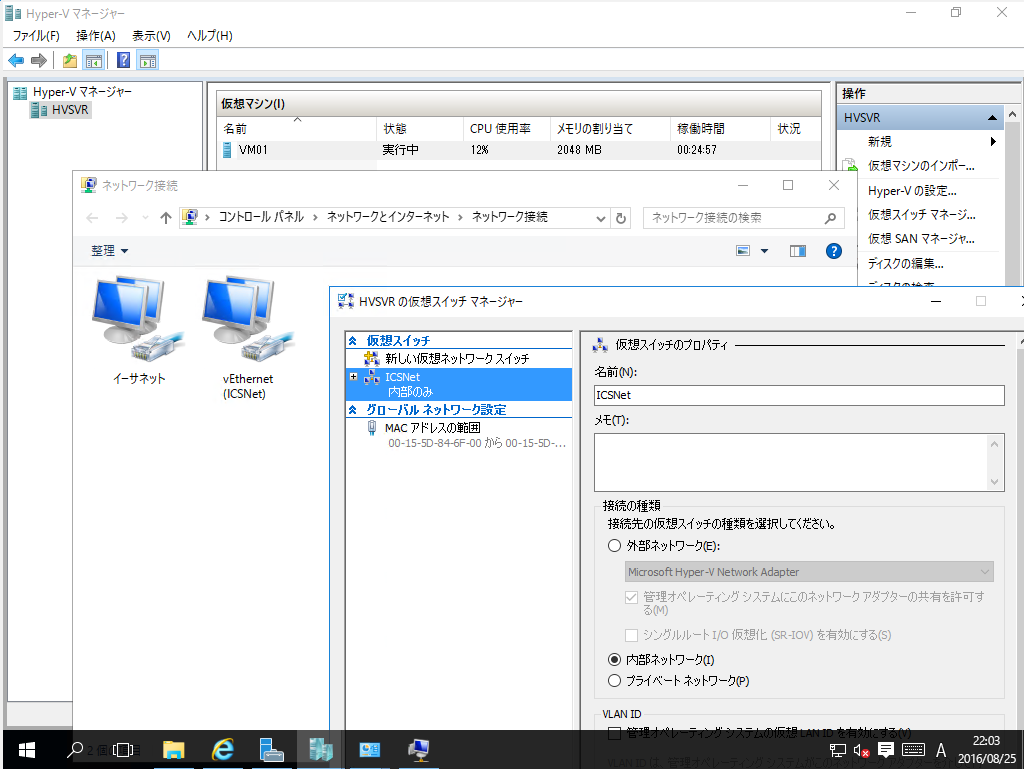Image resolution: width=1024 pixels, height=769 pixels.
Task: Collapse the HVSVR actions section
Action: pos(992,118)
